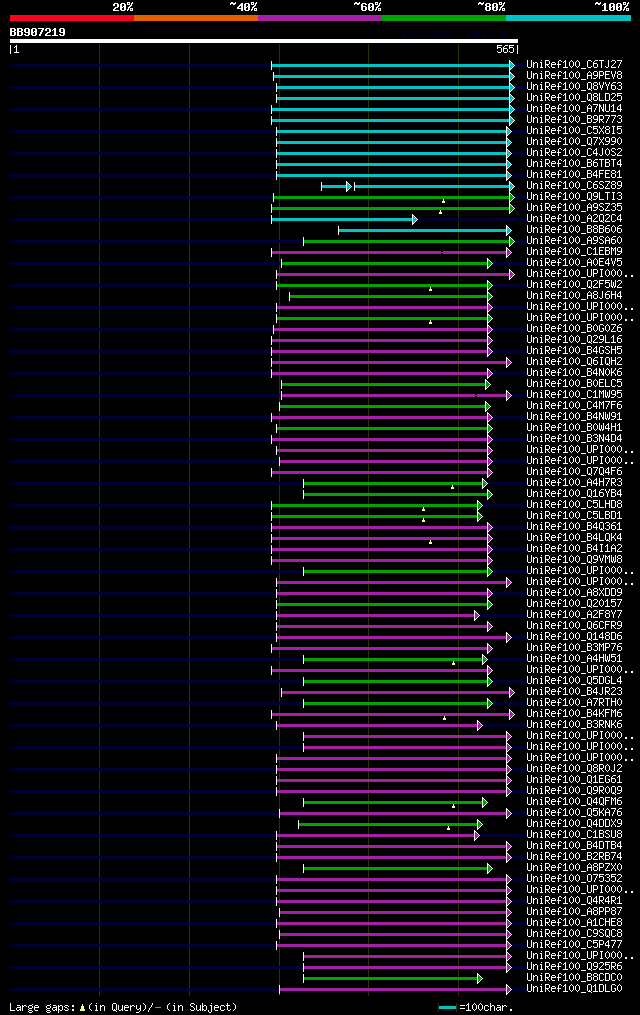This screenshot has height=1015, width=640.
Task: Select the UniRef100_C1BSU8 label
Action: pyautogui.click(x=574, y=835)
